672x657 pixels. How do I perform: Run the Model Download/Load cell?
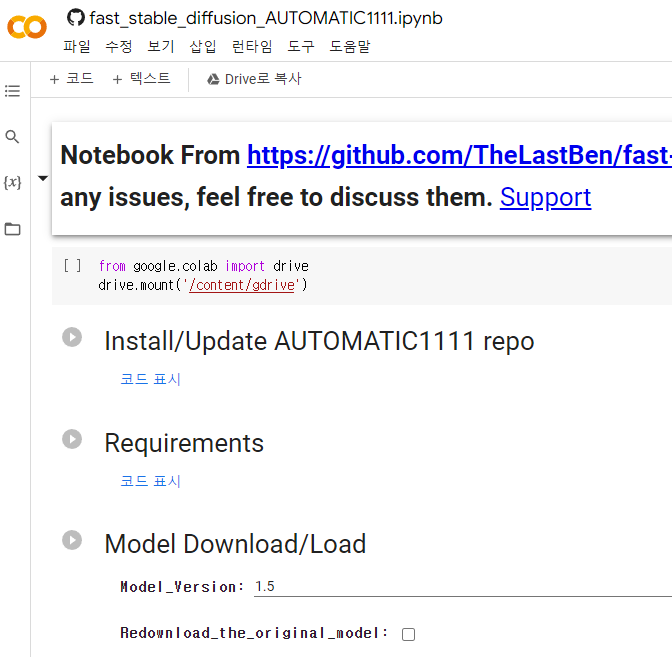(x=72, y=540)
